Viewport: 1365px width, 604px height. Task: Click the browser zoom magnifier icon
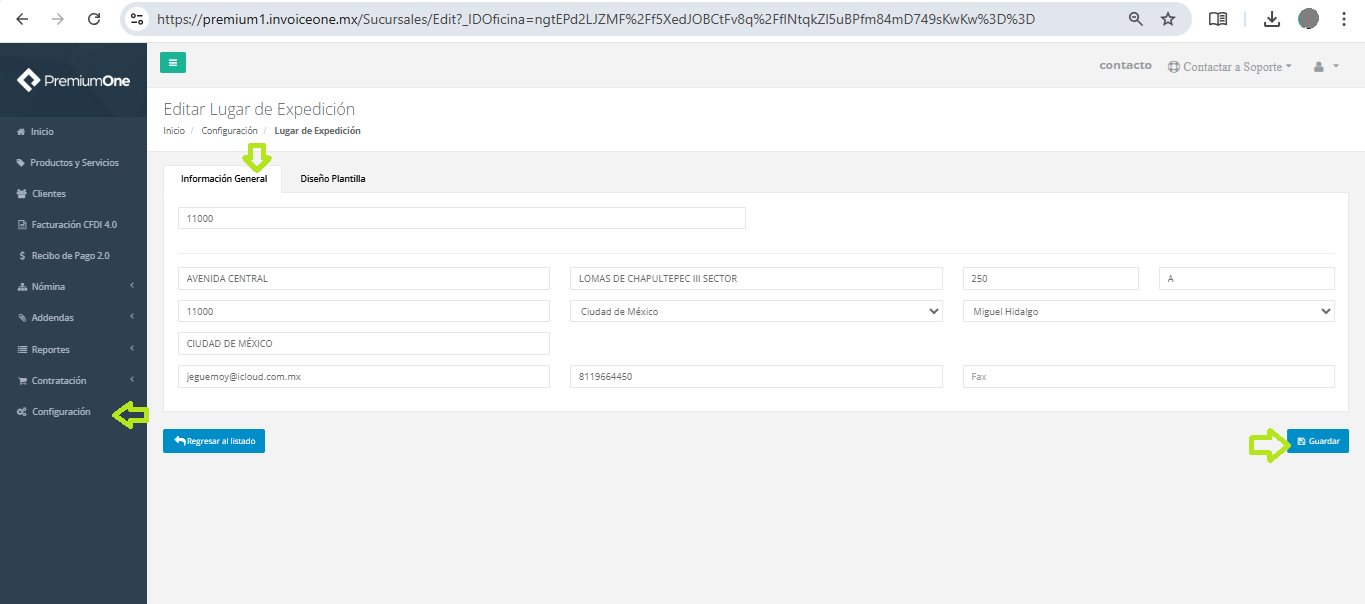click(x=1136, y=19)
